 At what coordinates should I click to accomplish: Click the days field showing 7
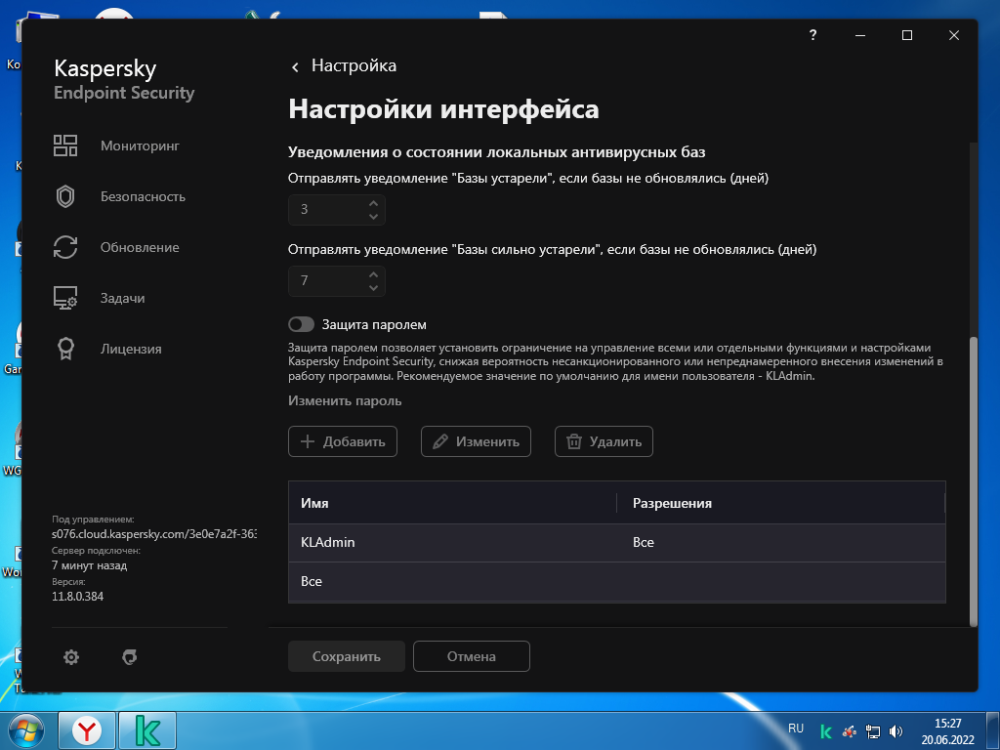[x=337, y=281]
